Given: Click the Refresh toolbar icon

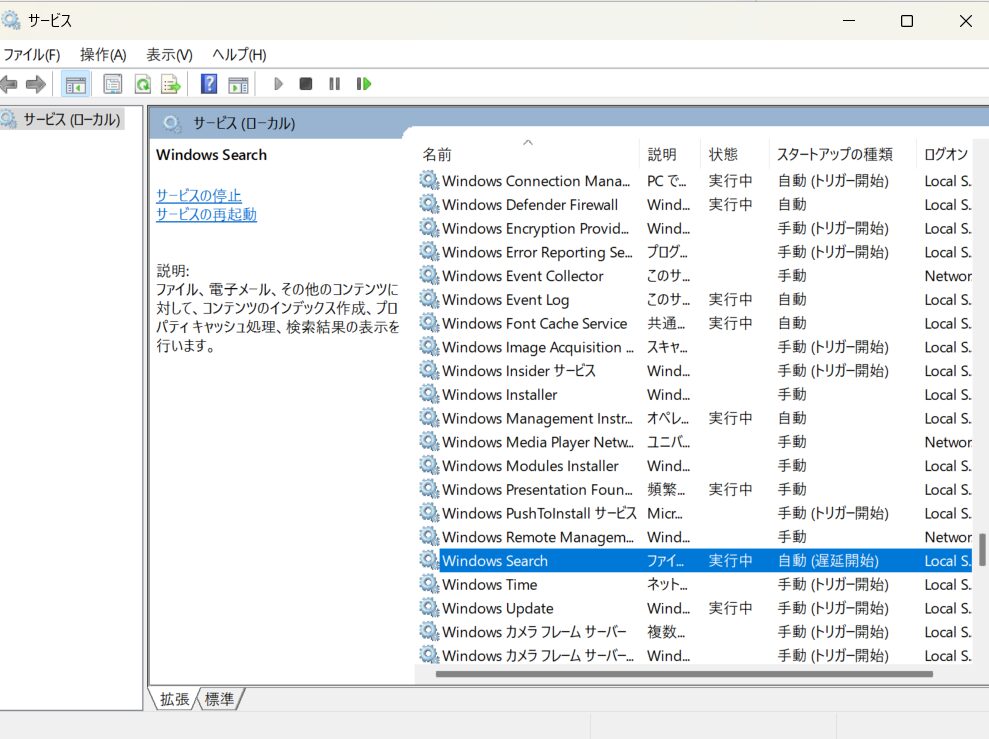Looking at the screenshot, I should 143,84.
